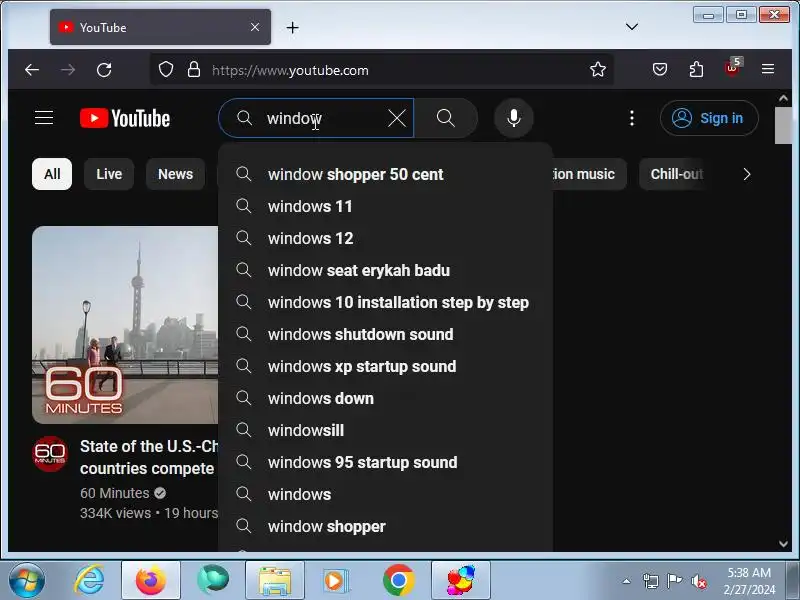Save page to Pocket
The width and height of the screenshot is (800, 600).
click(660, 69)
